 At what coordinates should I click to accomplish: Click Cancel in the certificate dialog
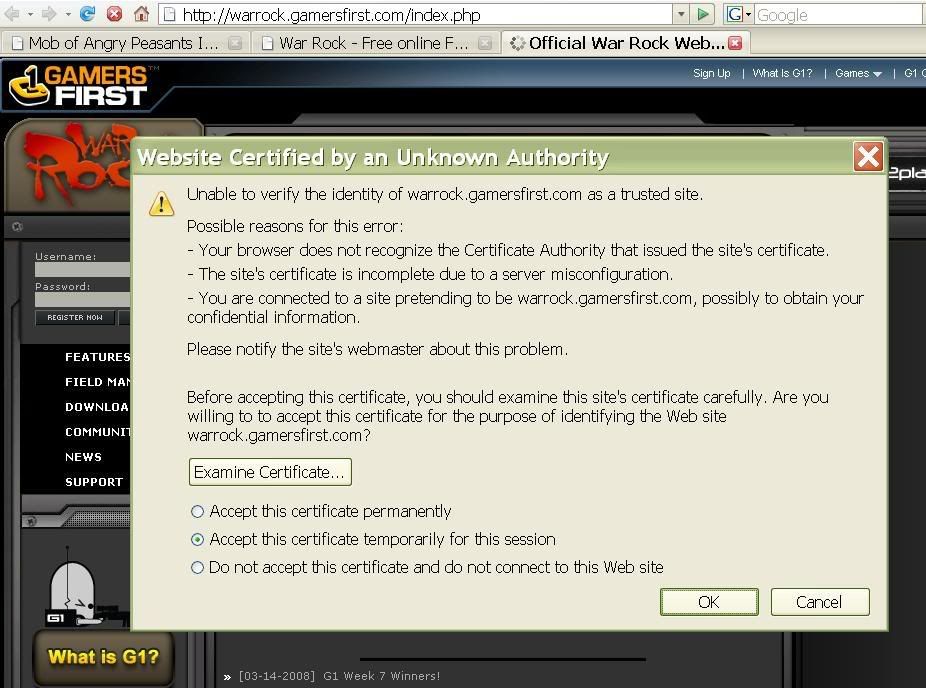(x=819, y=601)
